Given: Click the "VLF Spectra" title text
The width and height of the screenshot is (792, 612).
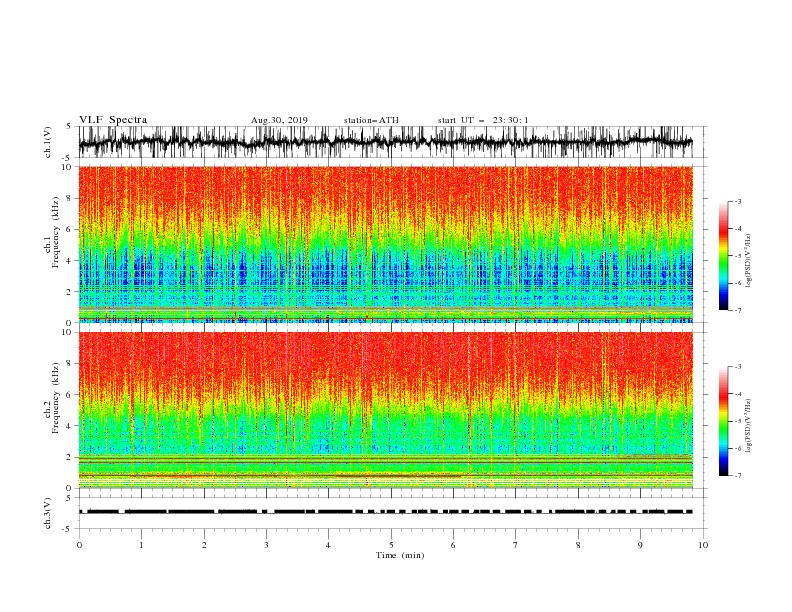Looking at the screenshot, I should click(x=113, y=120).
